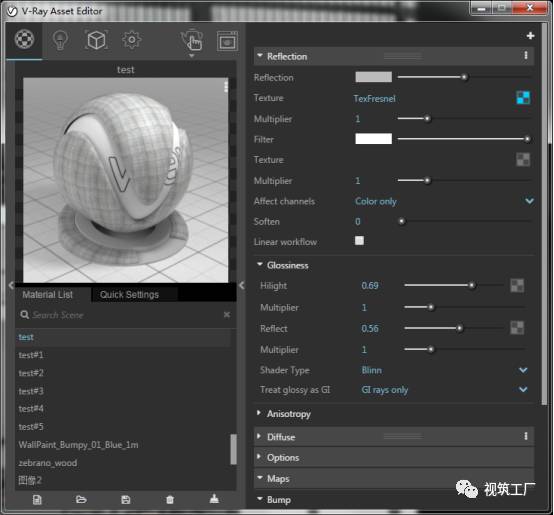
Task: Click the Filter texture map slot icon
Action: tap(523, 160)
